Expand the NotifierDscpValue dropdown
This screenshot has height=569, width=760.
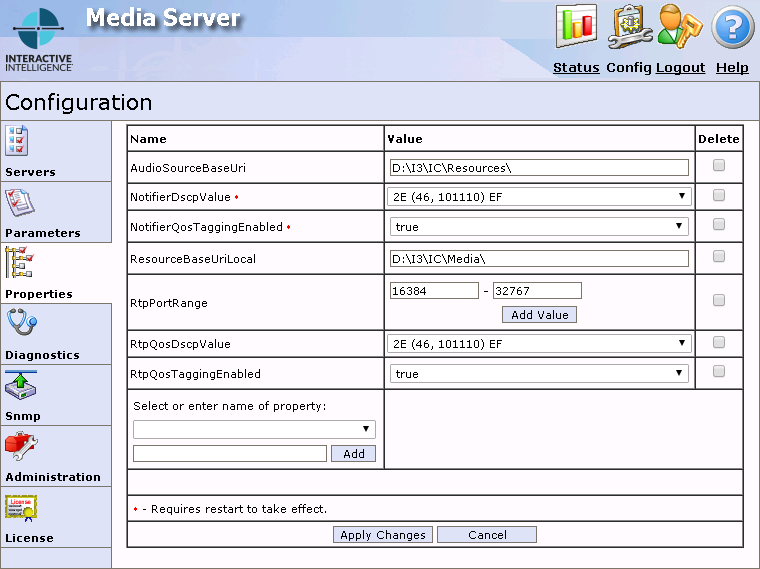pos(539,197)
